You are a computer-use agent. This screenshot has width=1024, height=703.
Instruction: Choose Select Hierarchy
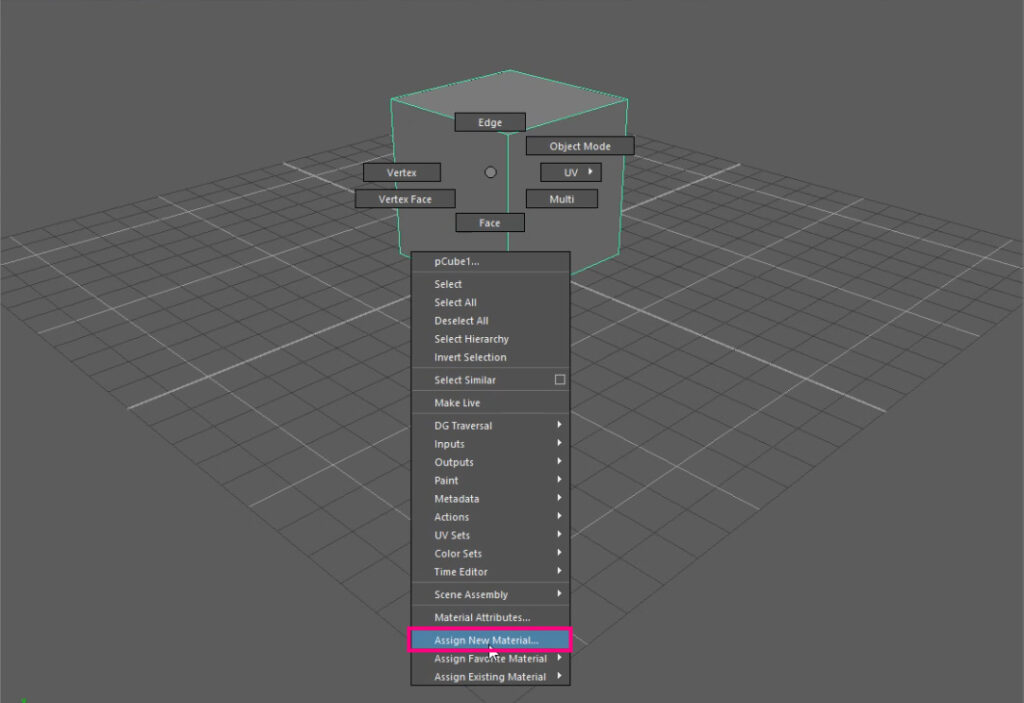(490, 339)
